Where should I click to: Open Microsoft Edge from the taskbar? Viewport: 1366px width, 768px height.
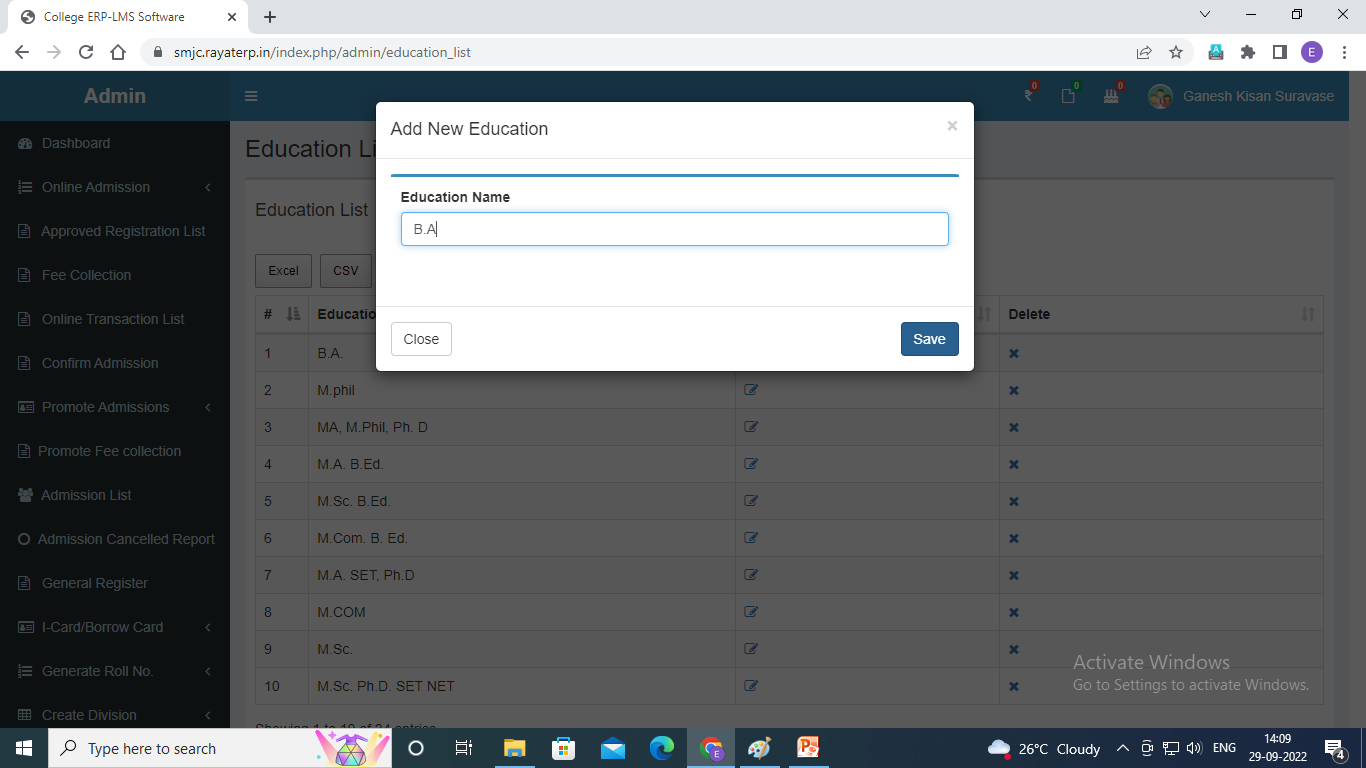click(661, 748)
